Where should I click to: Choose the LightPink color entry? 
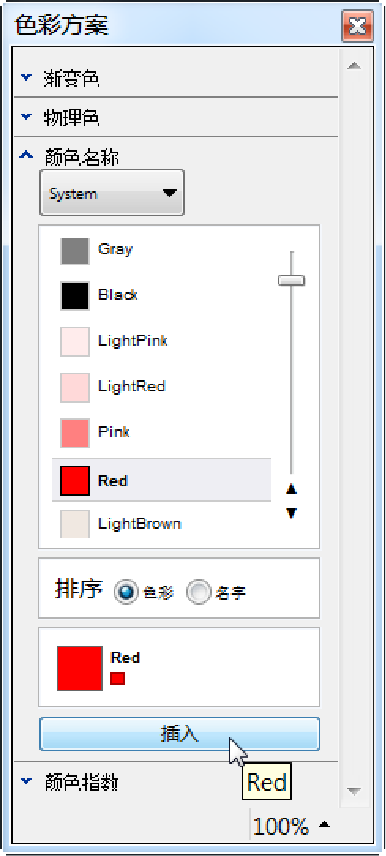[161, 342]
